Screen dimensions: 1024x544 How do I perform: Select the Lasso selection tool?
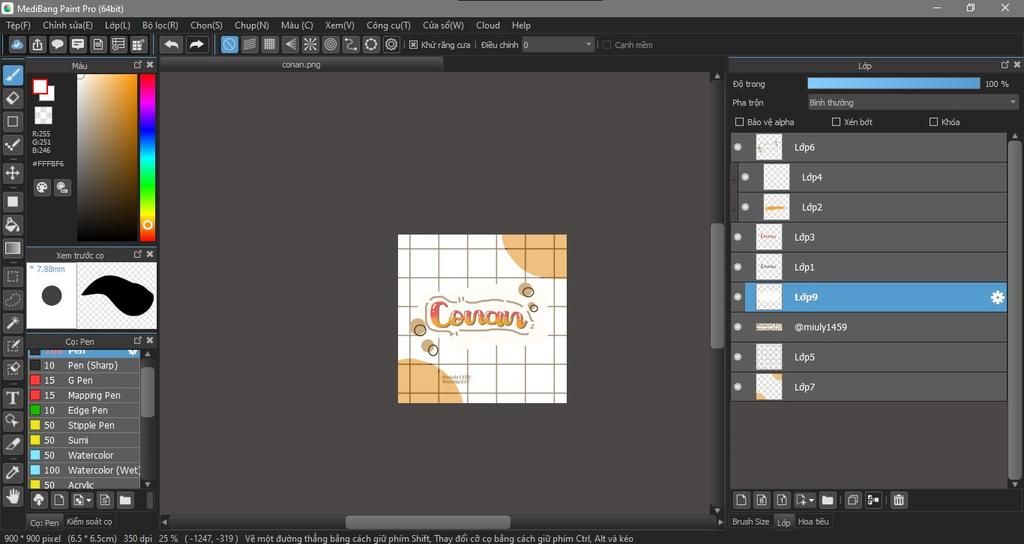pos(12,300)
